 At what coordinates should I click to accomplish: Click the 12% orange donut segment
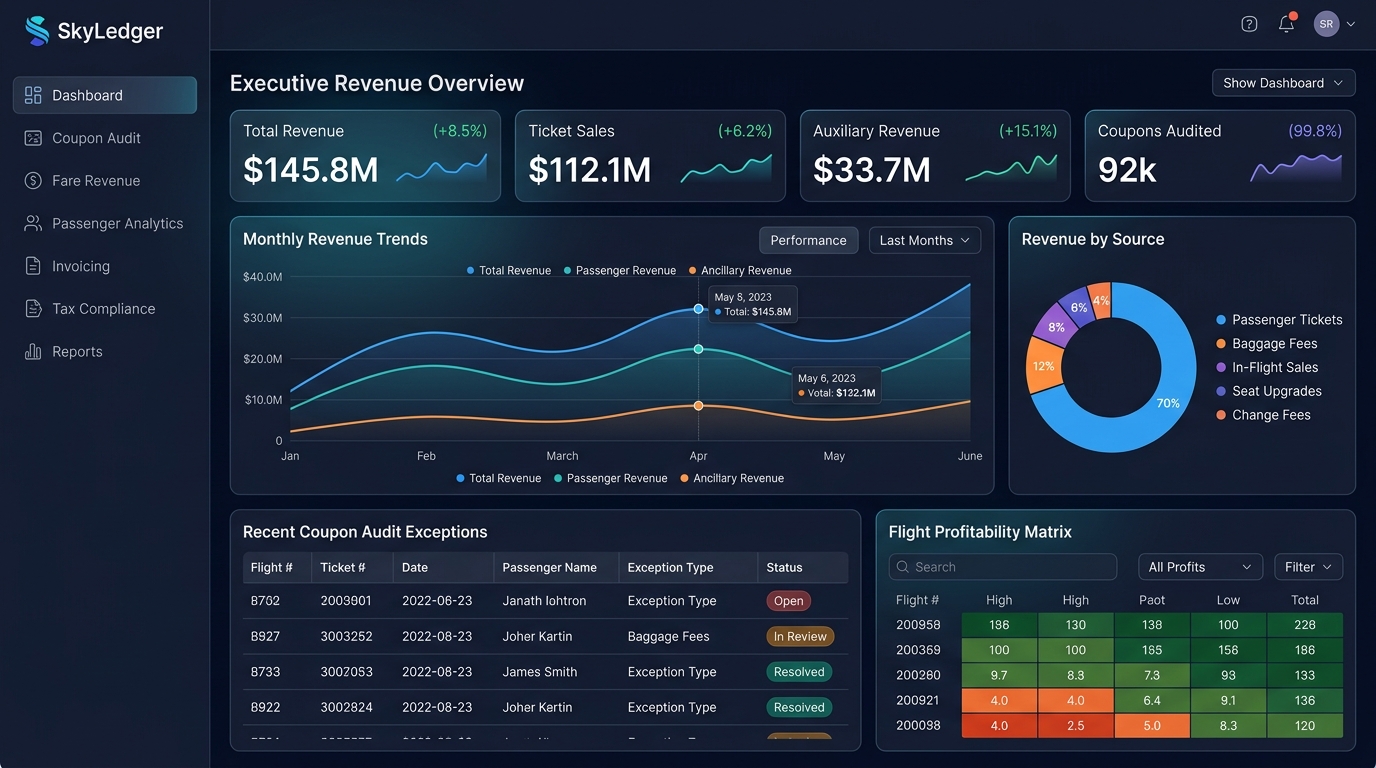(1043, 366)
